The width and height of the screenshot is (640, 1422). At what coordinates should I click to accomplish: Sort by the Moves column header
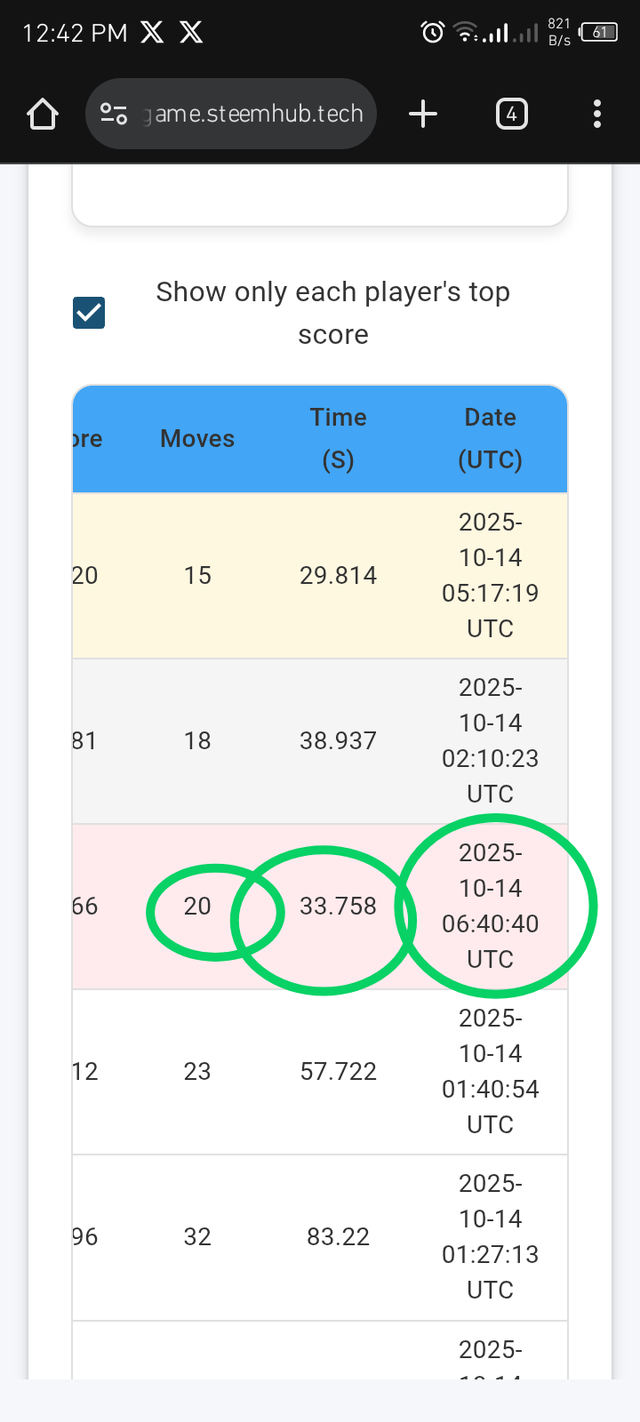click(x=197, y=439)
